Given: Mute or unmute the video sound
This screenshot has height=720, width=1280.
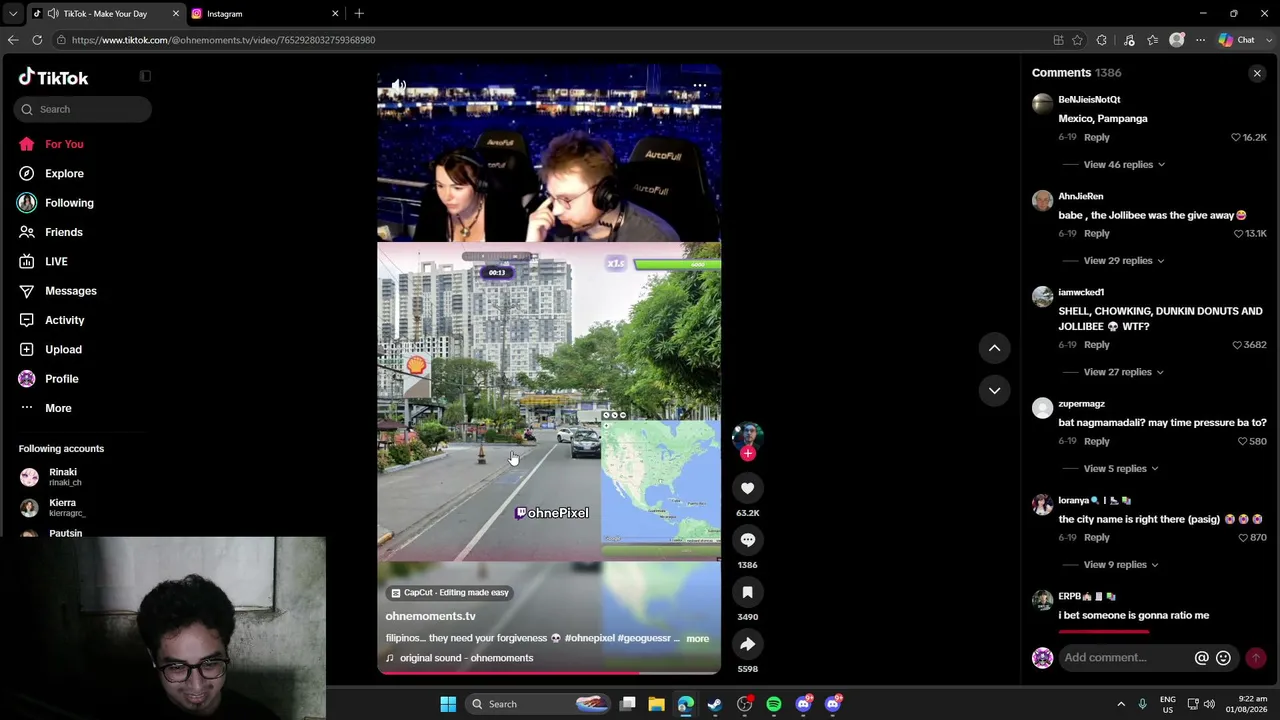Looking at the screenshot, I should click(398, 87).
